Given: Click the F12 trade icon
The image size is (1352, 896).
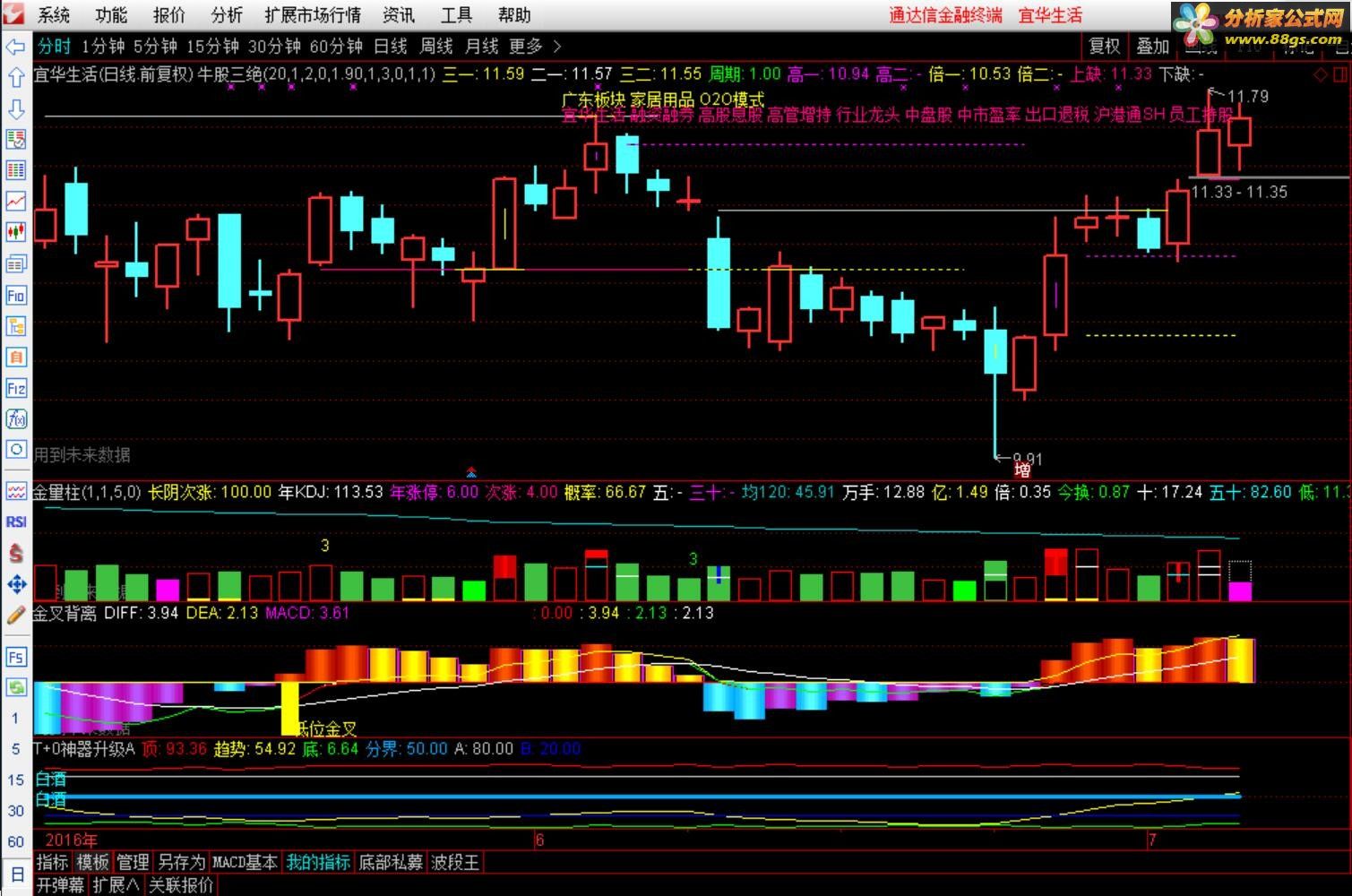Looking at the screenshot, I should pyautogui.click(x=15, y=388).
